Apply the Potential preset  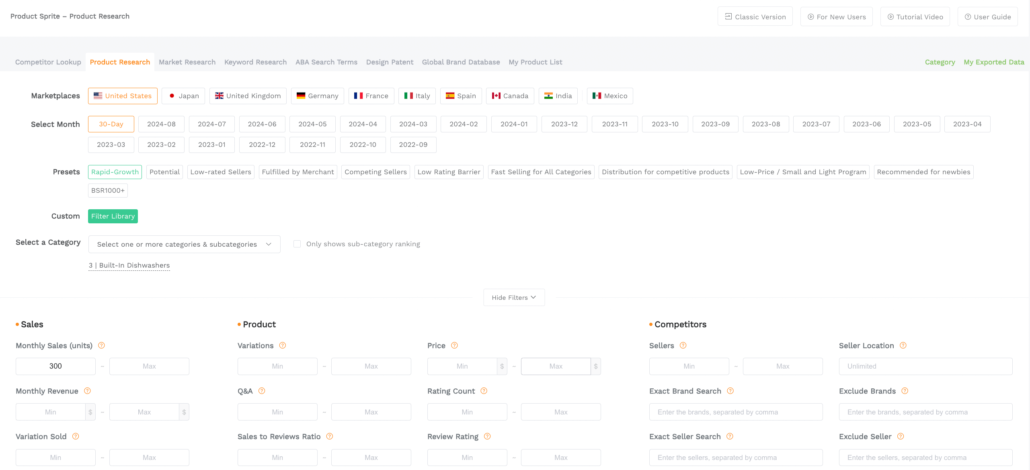click(x=164, y=172)
